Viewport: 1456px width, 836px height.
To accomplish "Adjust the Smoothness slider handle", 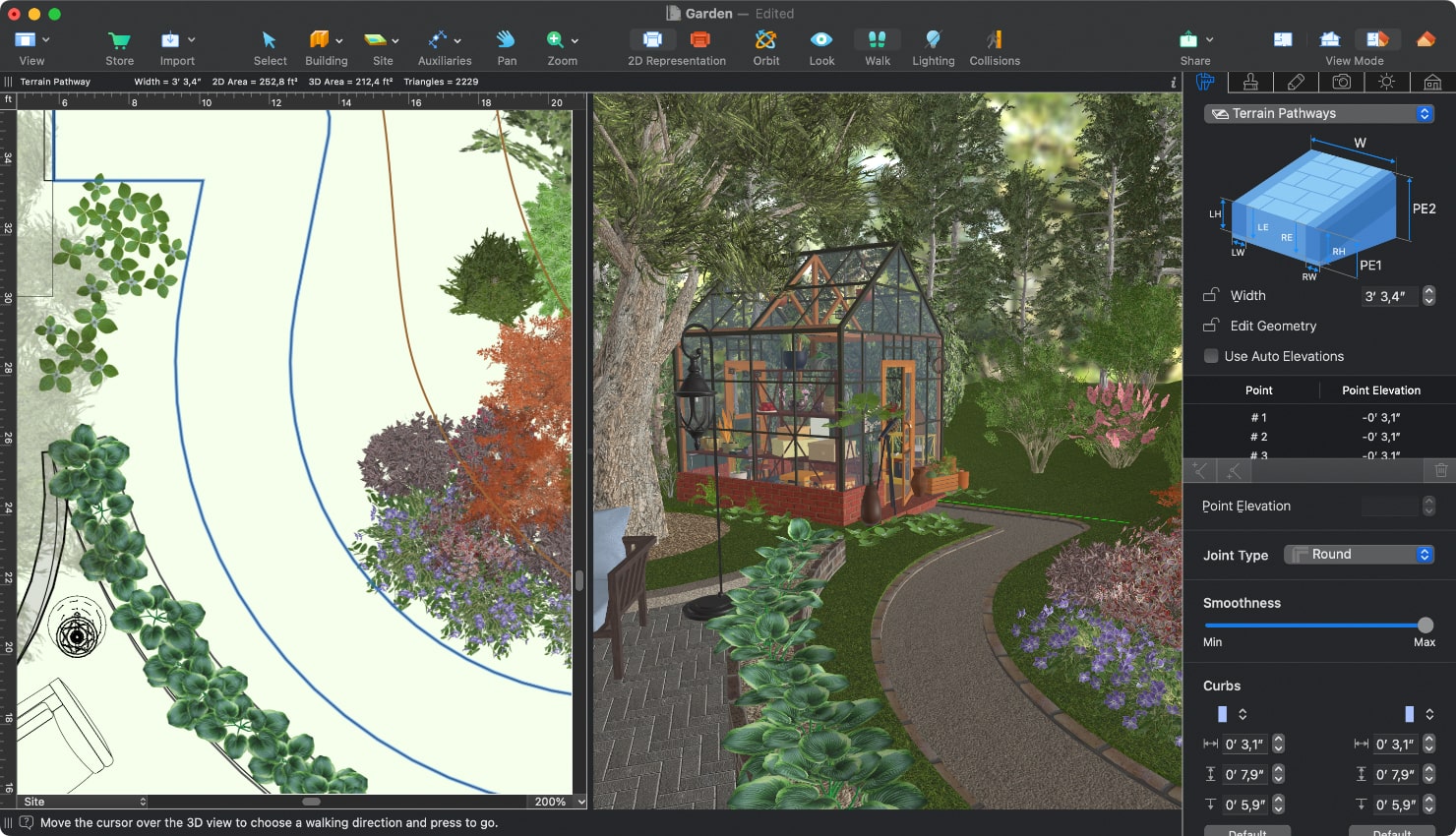I will point(1426,625).
